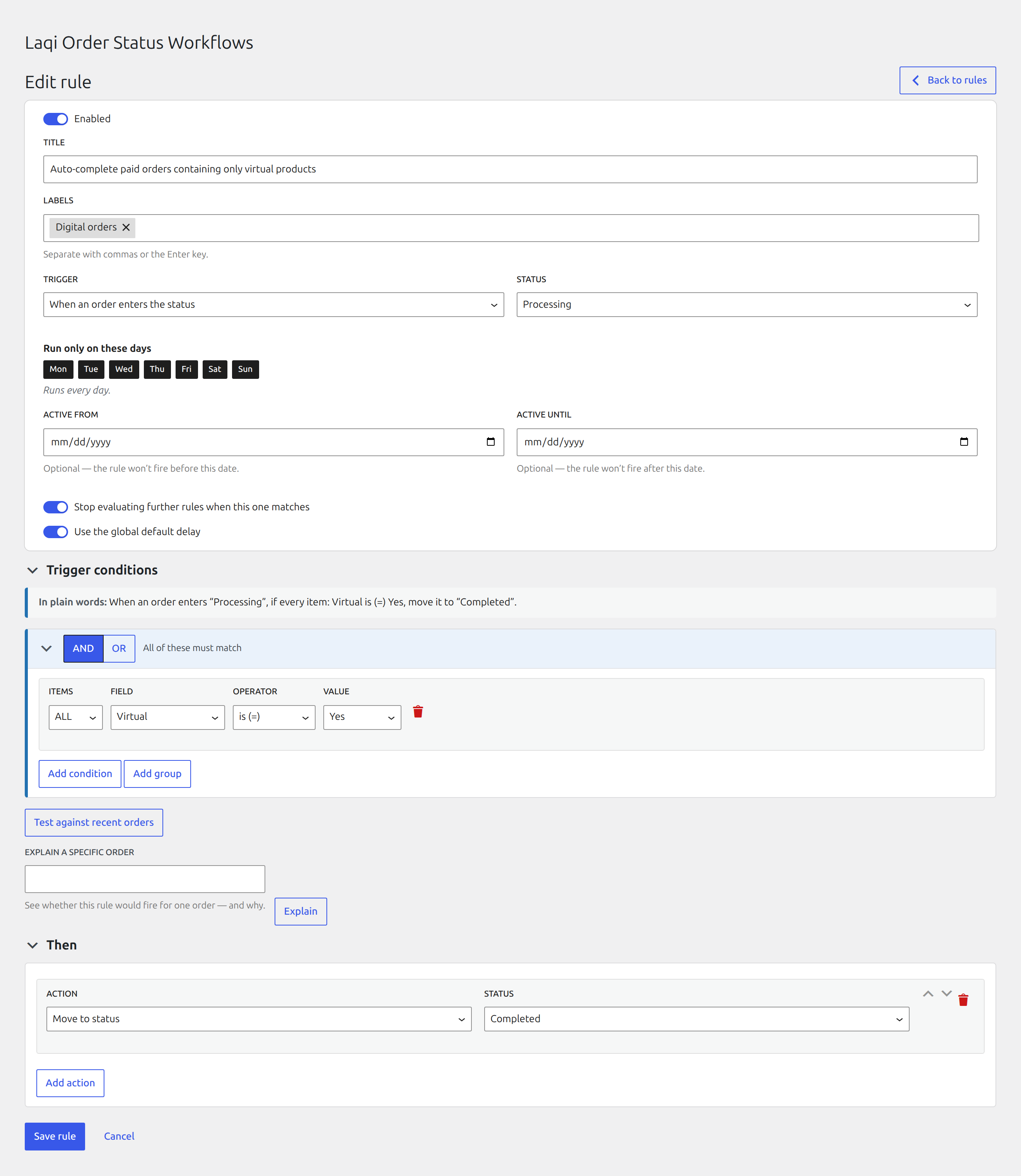Move the action down

tap(946, 994)
